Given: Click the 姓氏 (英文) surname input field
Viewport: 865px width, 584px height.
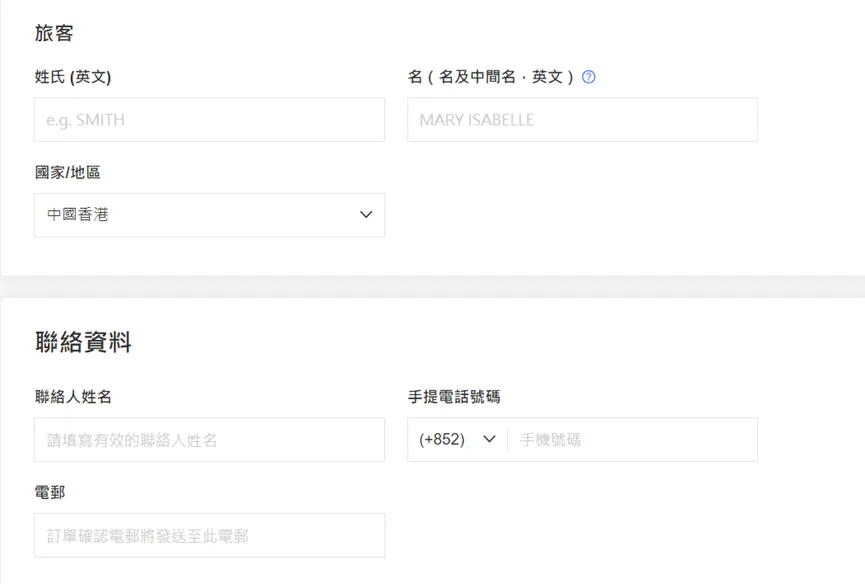Looking at the screenshot, I should tap(209, 120).
